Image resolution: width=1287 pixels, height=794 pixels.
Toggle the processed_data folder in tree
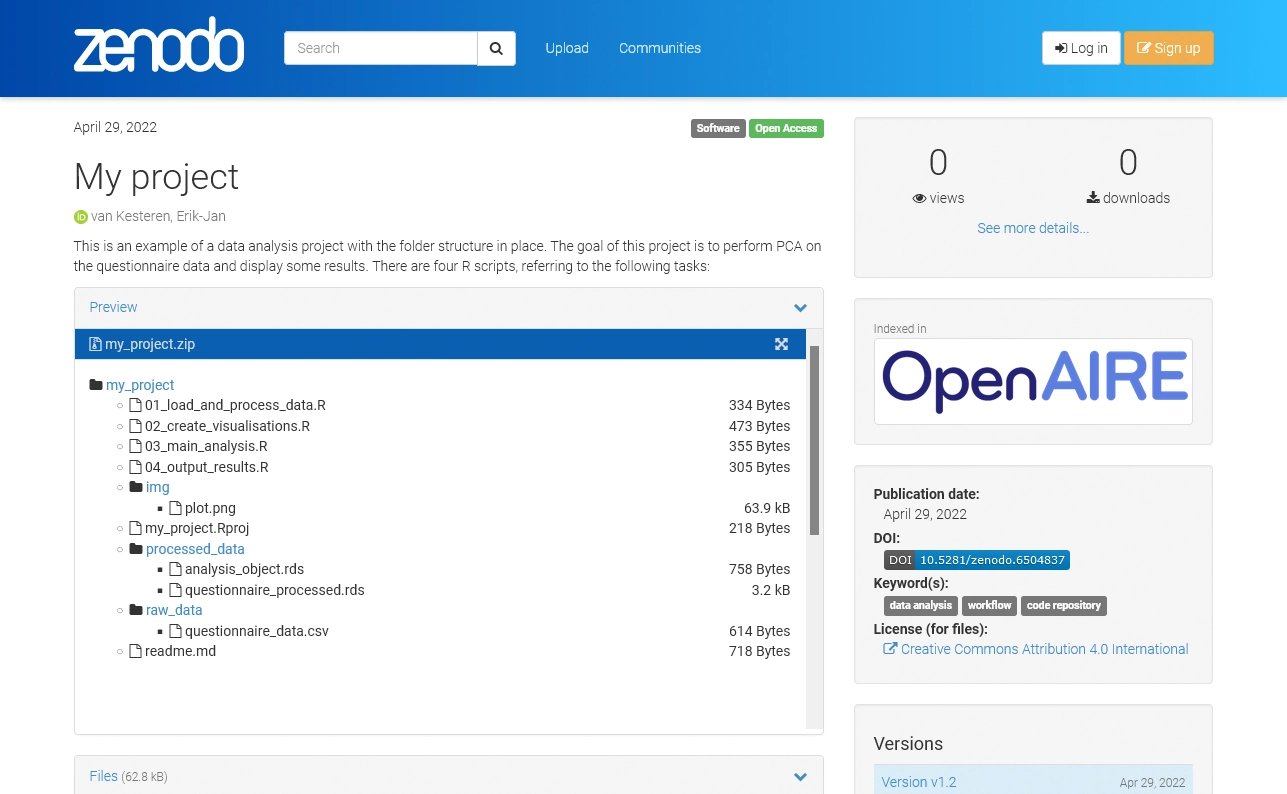coord(195,549)
